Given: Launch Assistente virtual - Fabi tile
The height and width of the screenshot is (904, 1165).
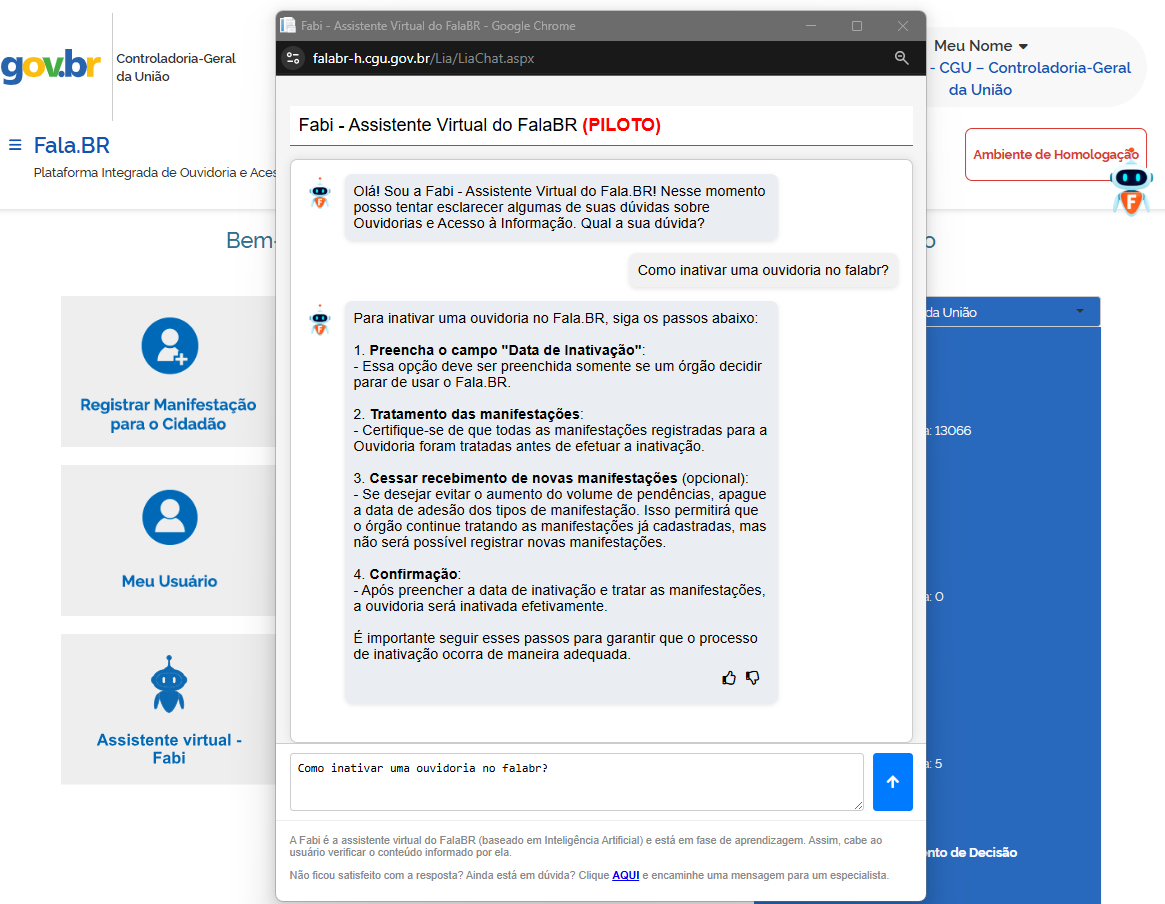Looking at the screenshot, I should 168,708.
